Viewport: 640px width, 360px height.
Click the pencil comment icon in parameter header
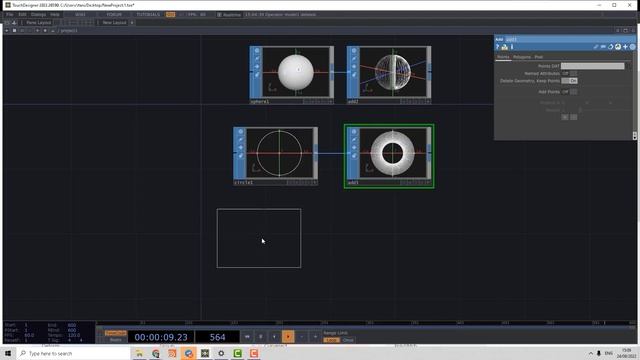pyautogui.click(x=596, y=47)
